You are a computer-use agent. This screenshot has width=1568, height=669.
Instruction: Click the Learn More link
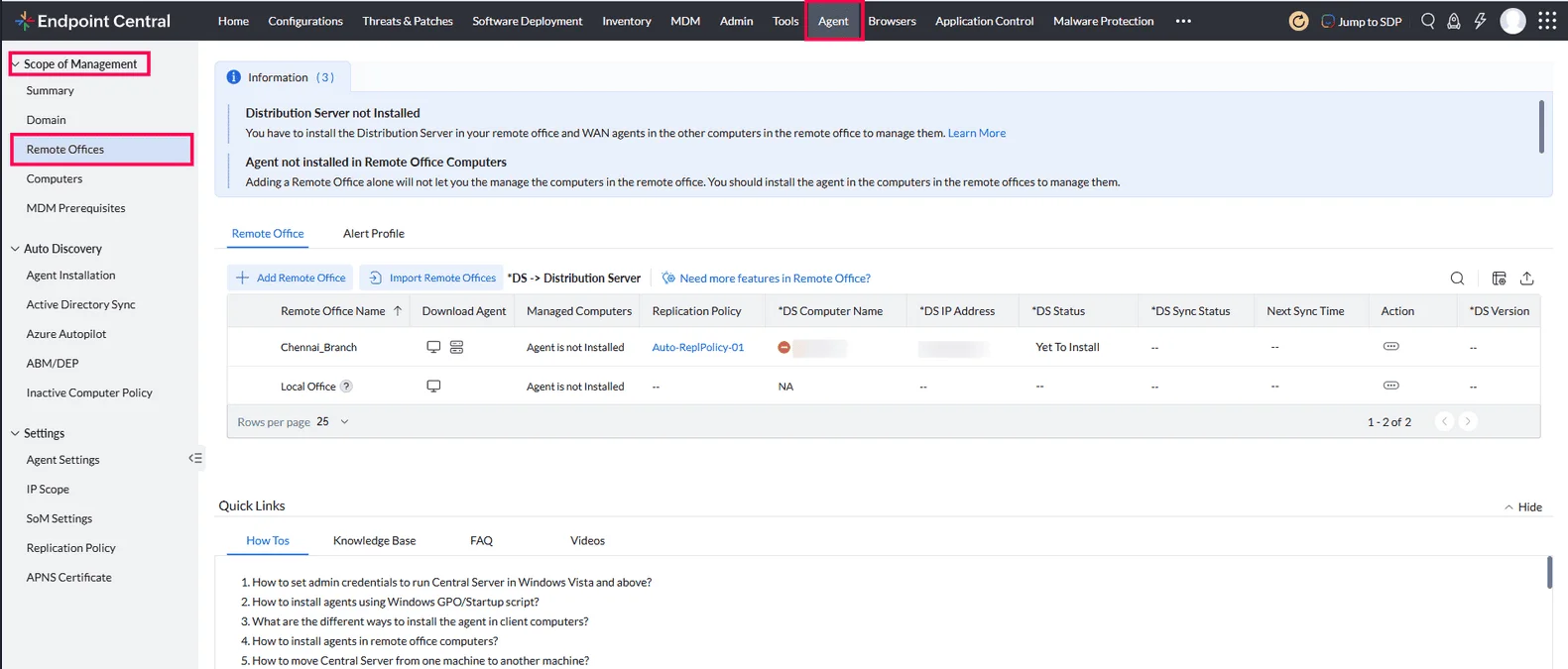point(977,133)
